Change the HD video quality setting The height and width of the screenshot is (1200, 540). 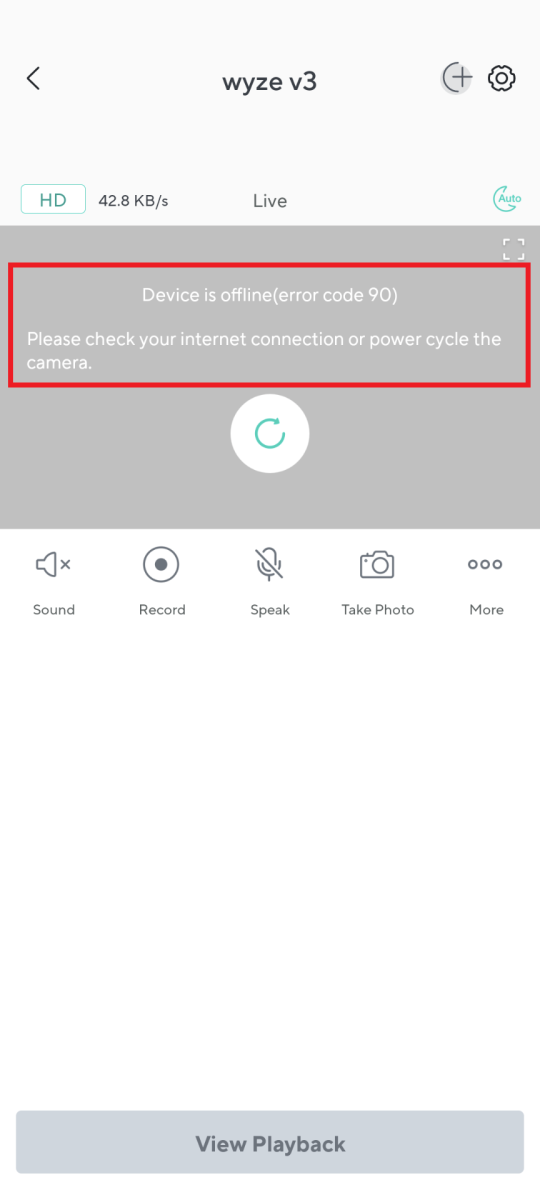click(53, 200)
